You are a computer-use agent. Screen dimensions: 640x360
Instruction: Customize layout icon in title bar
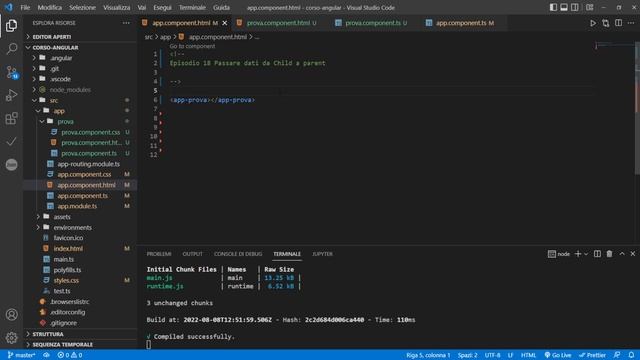pos(589,7)
